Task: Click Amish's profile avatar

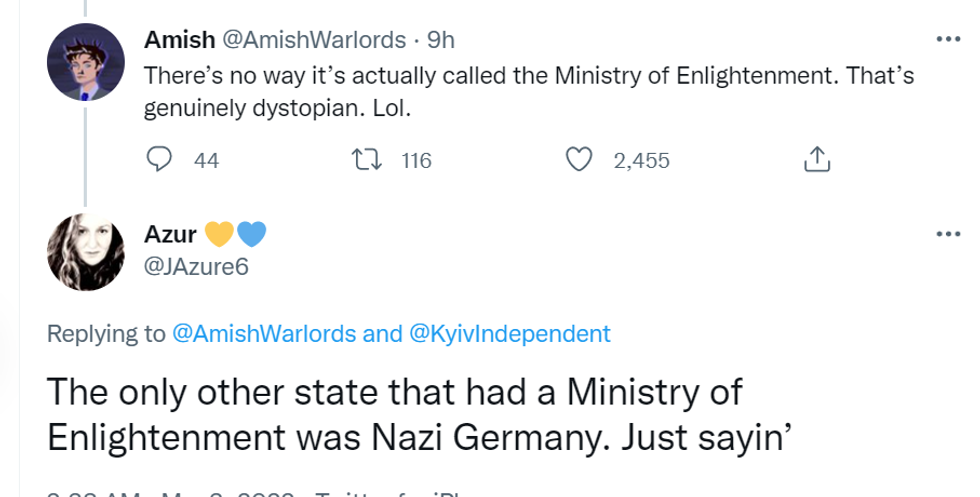Action: tap(86, 61)
